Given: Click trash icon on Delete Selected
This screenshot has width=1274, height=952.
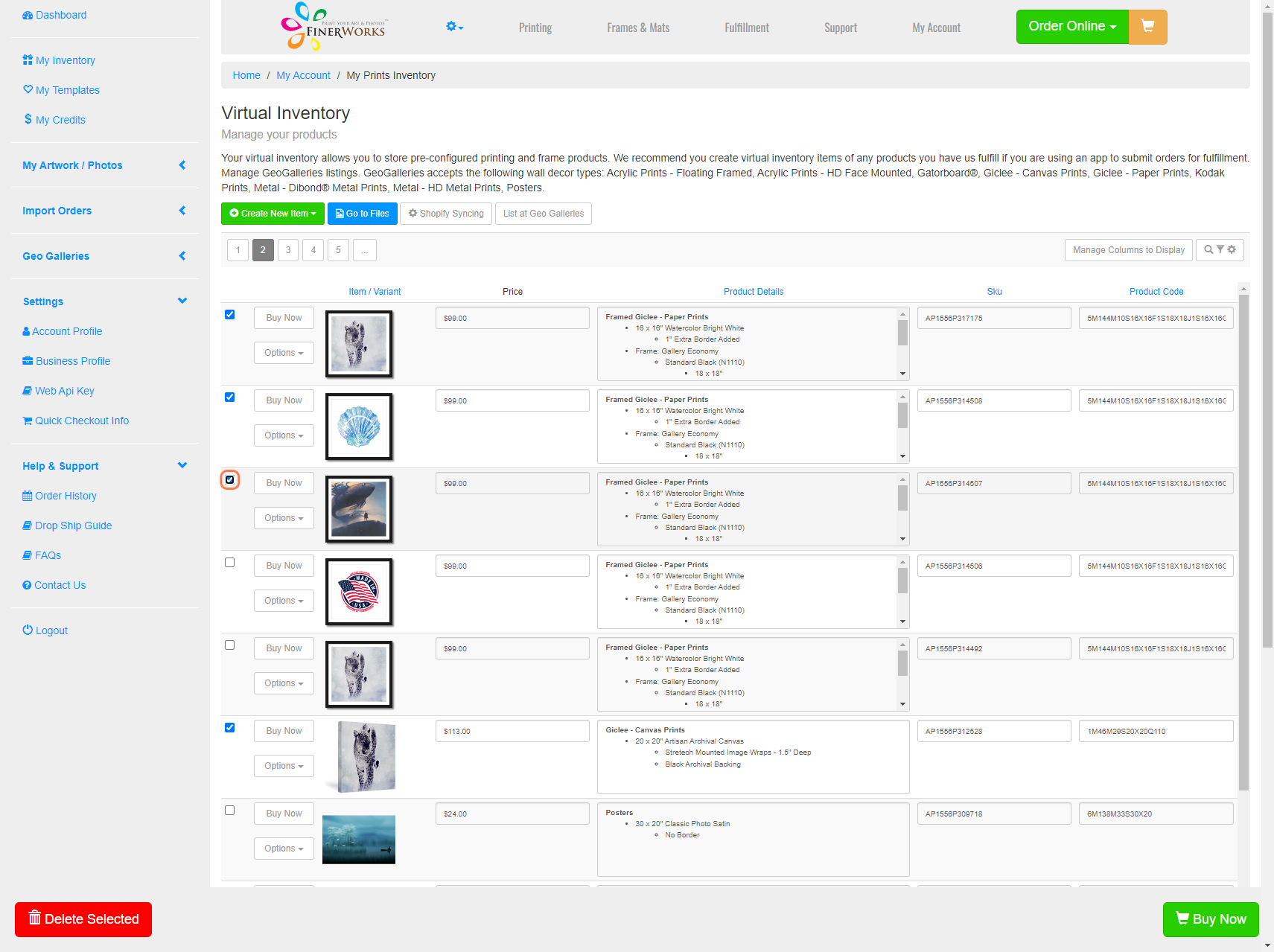Looking at the screenshot, I should (34, 918).
